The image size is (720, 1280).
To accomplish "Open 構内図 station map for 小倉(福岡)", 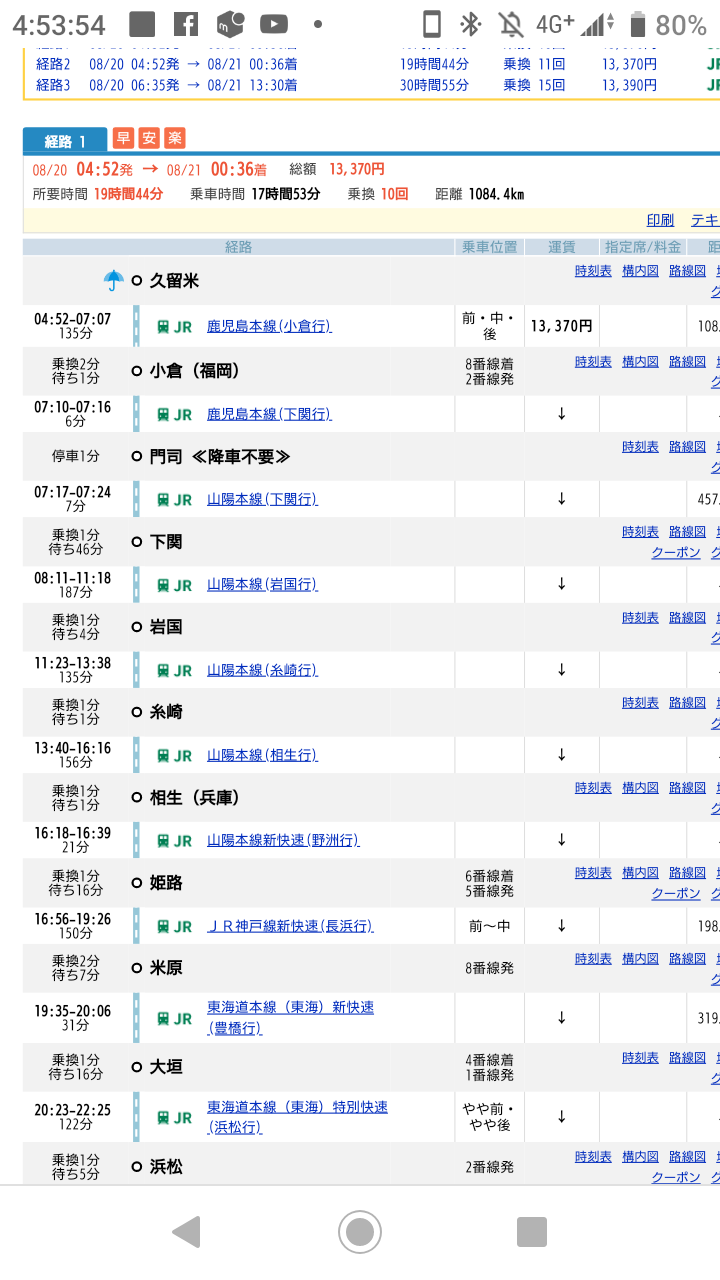I will (x=640, y=362).
